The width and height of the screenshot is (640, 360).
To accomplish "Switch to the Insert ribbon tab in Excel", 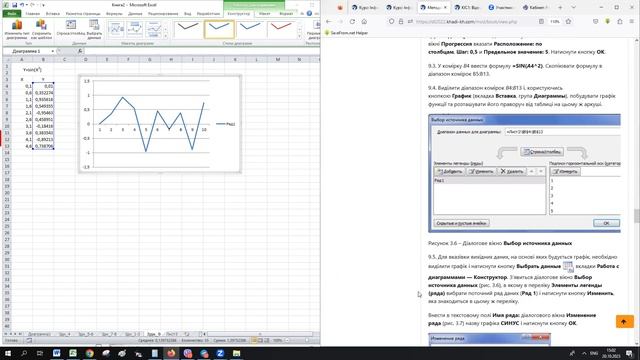I will (53, 13).
